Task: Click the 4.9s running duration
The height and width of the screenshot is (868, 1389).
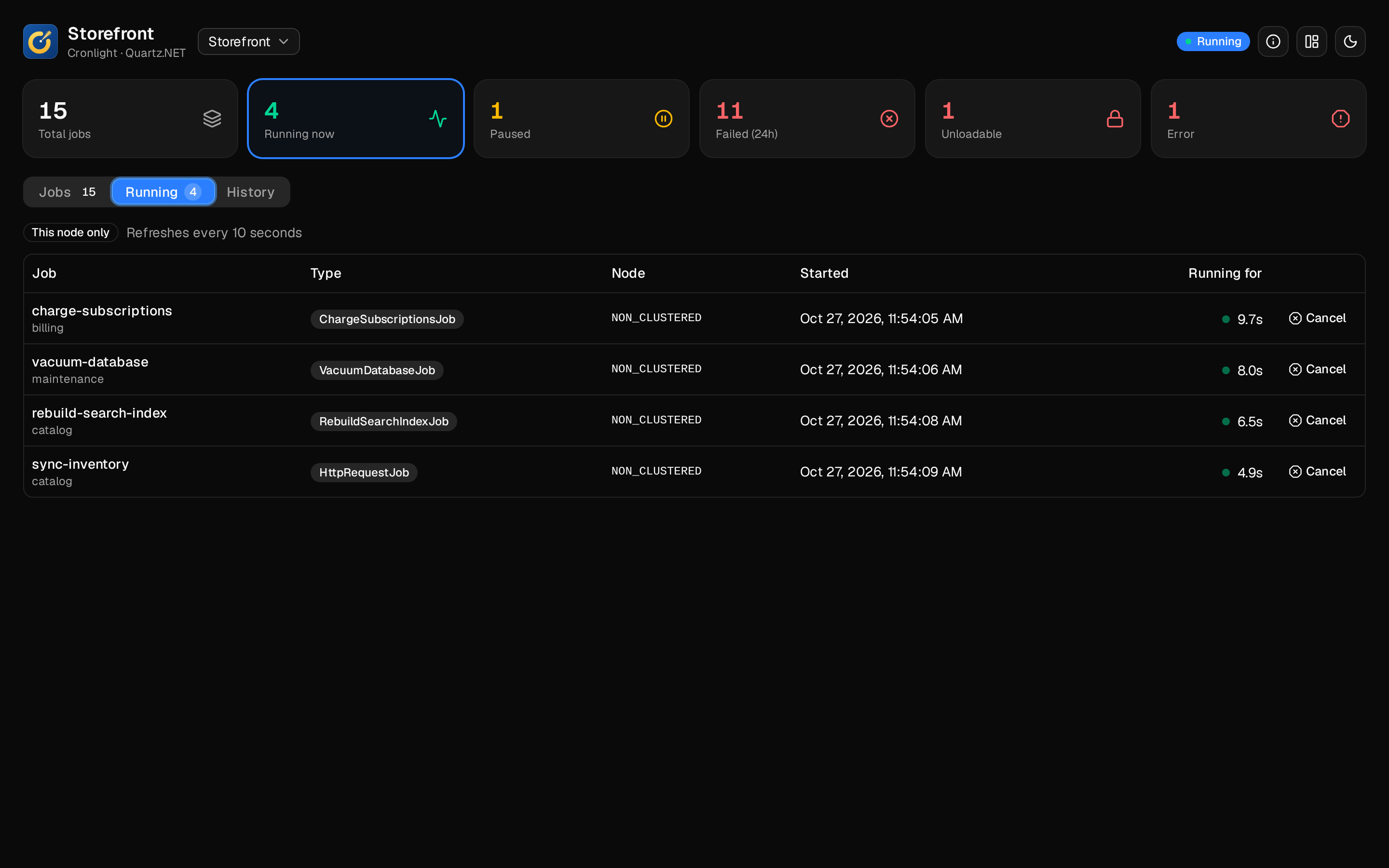Action: 1250,473
